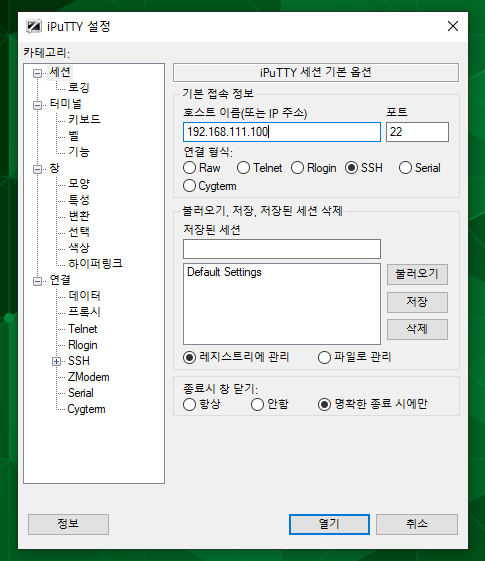This screenshot has height=561, width=485.
Task: Open Telnet settings in category tree
Action: tap(83, 329)
